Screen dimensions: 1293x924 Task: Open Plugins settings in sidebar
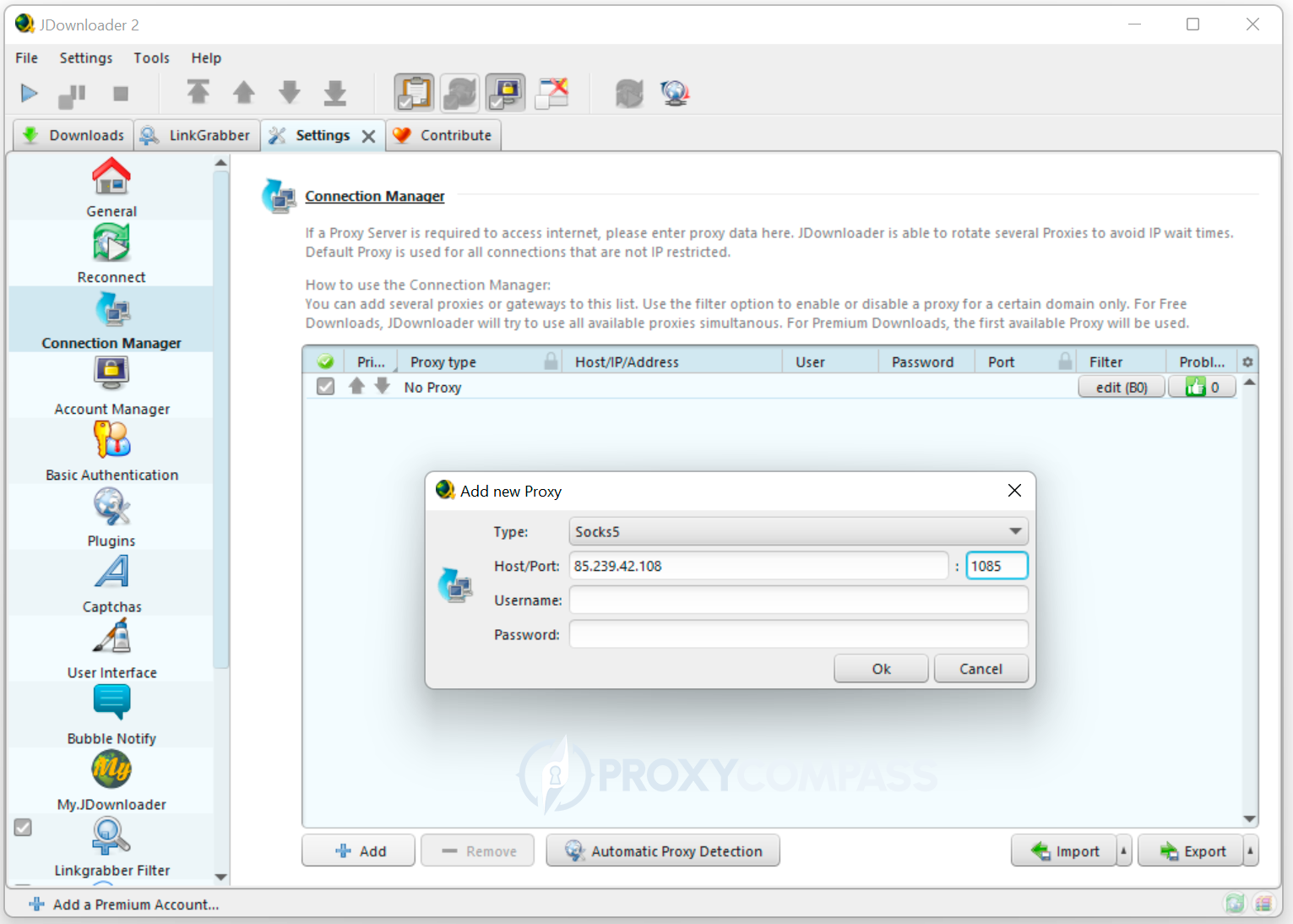click(111, 518)
